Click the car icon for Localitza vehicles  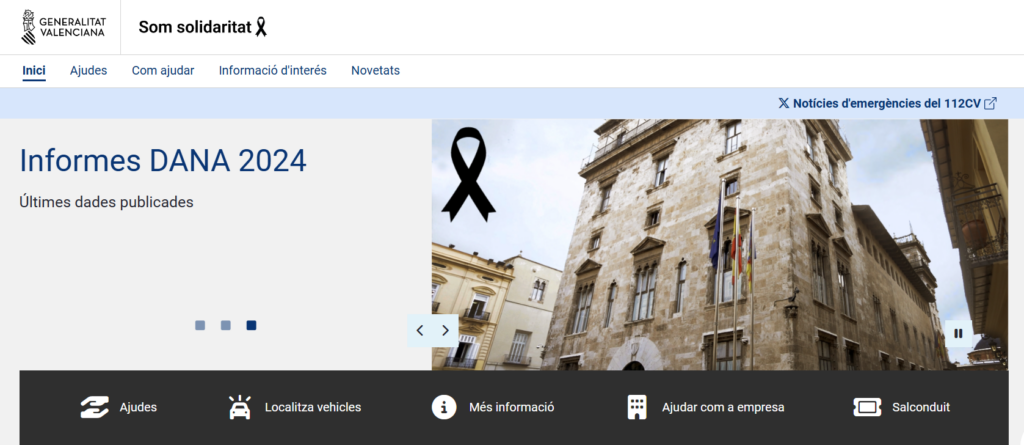240,407
